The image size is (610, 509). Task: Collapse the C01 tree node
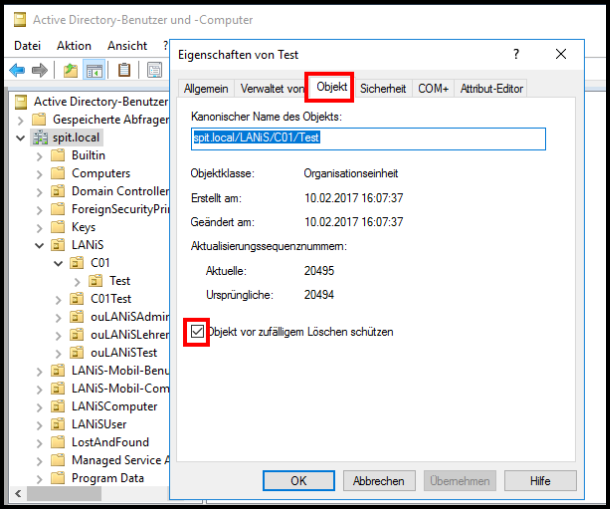[x=58, y=263]
